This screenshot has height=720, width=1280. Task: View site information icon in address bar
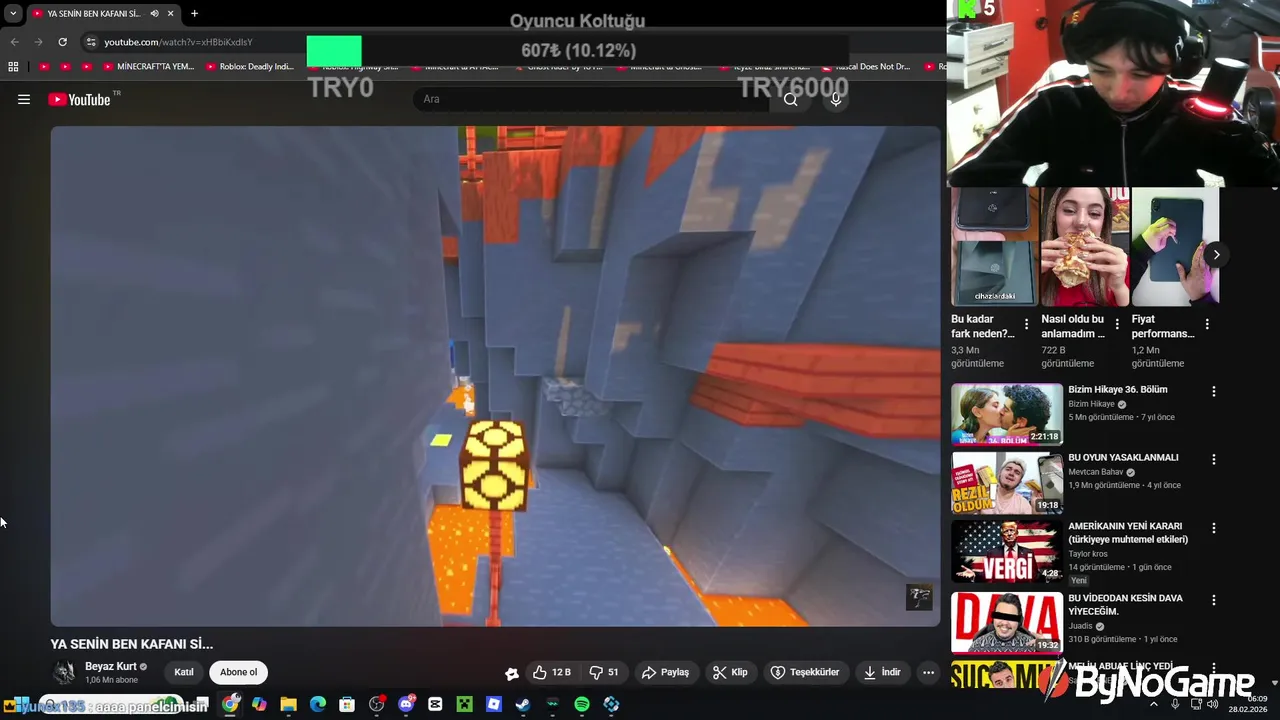click(x=91, y=42)
